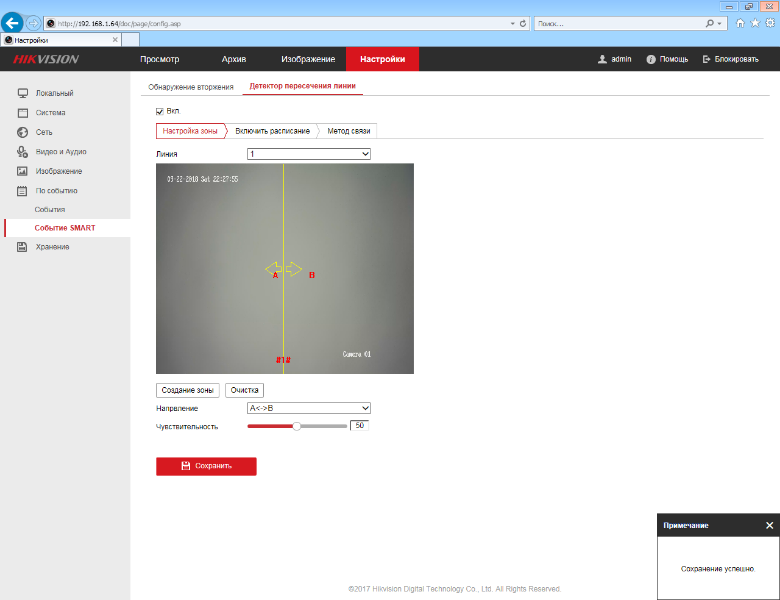This screenshot has height=600, width=780.
Task: Click the По событию calendar icon
Action: pyautogui.click(x=22, y=191)
